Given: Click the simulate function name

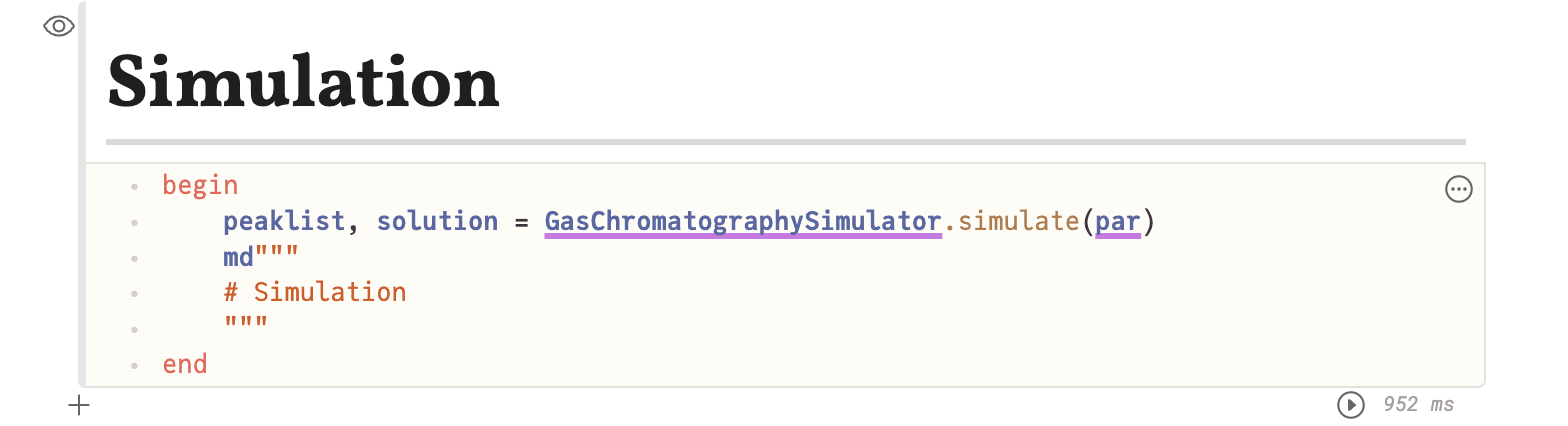Looking at the screenshot, I should (x=1012, y=221).
